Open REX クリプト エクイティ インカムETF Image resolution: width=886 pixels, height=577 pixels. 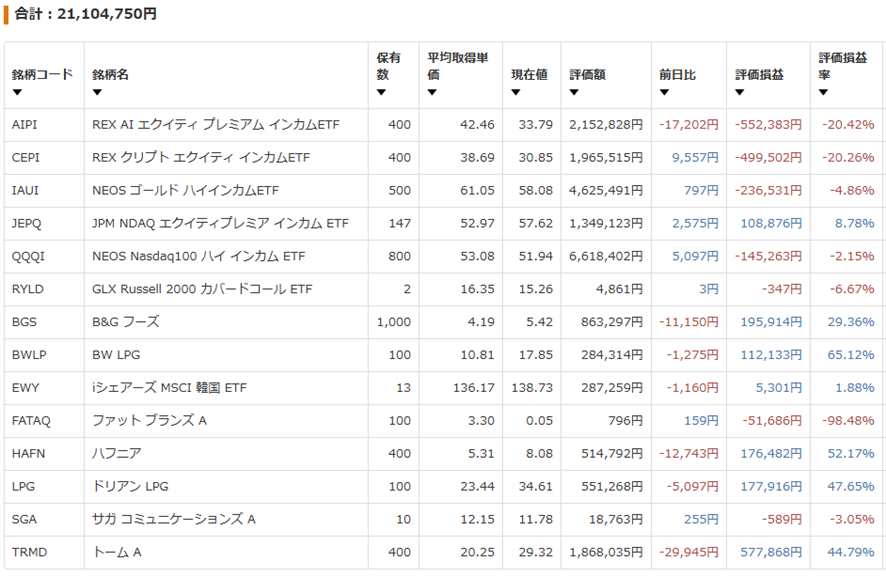201,158
